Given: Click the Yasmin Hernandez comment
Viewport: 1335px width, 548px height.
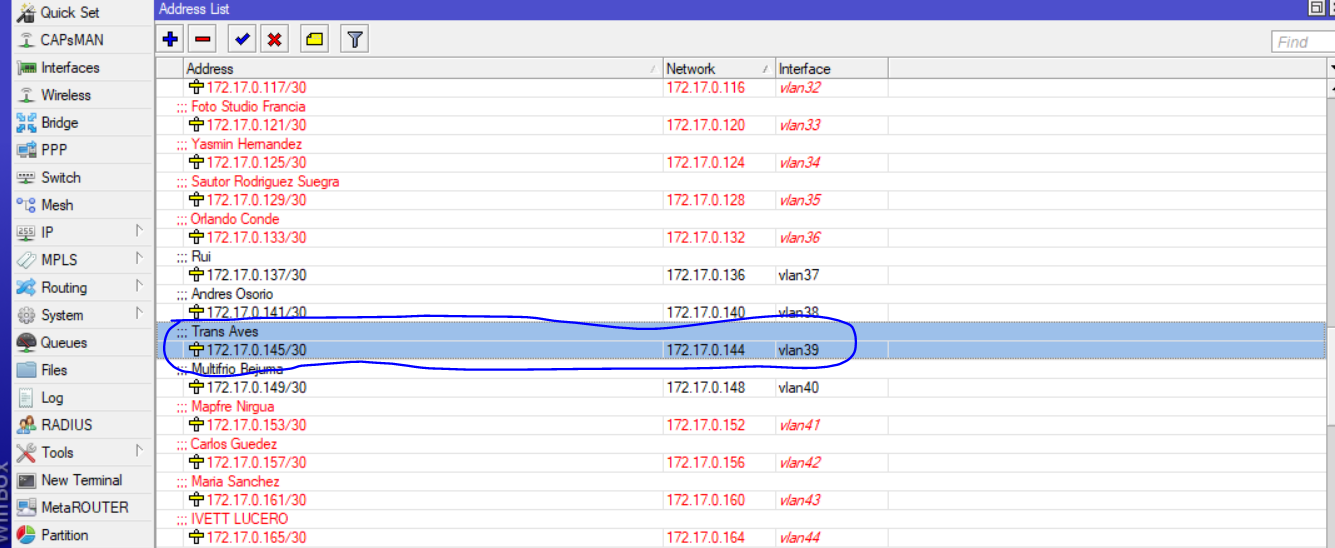Looking at the screenshot, I should coord(247,144).
